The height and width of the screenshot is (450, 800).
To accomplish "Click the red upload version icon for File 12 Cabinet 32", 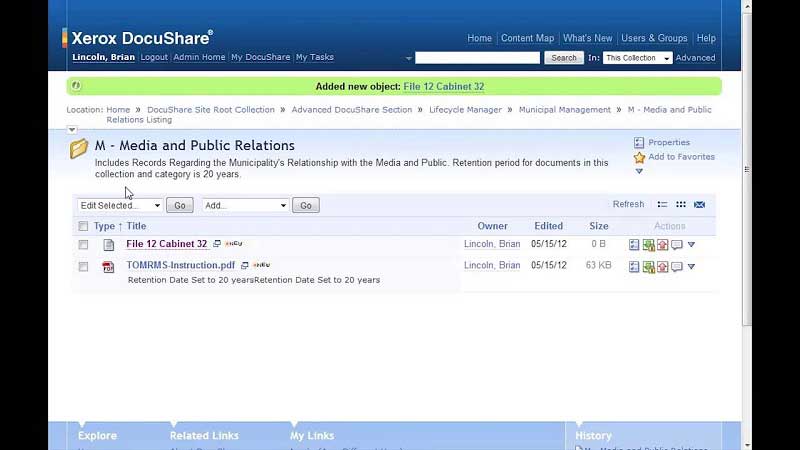I will click(x=663, y=245).
